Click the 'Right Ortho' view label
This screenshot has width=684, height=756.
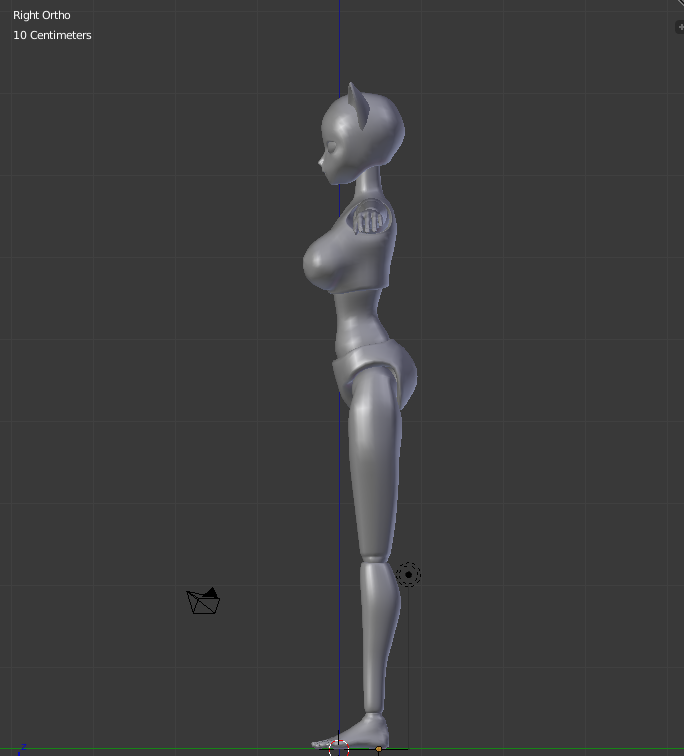coord(41,15)
